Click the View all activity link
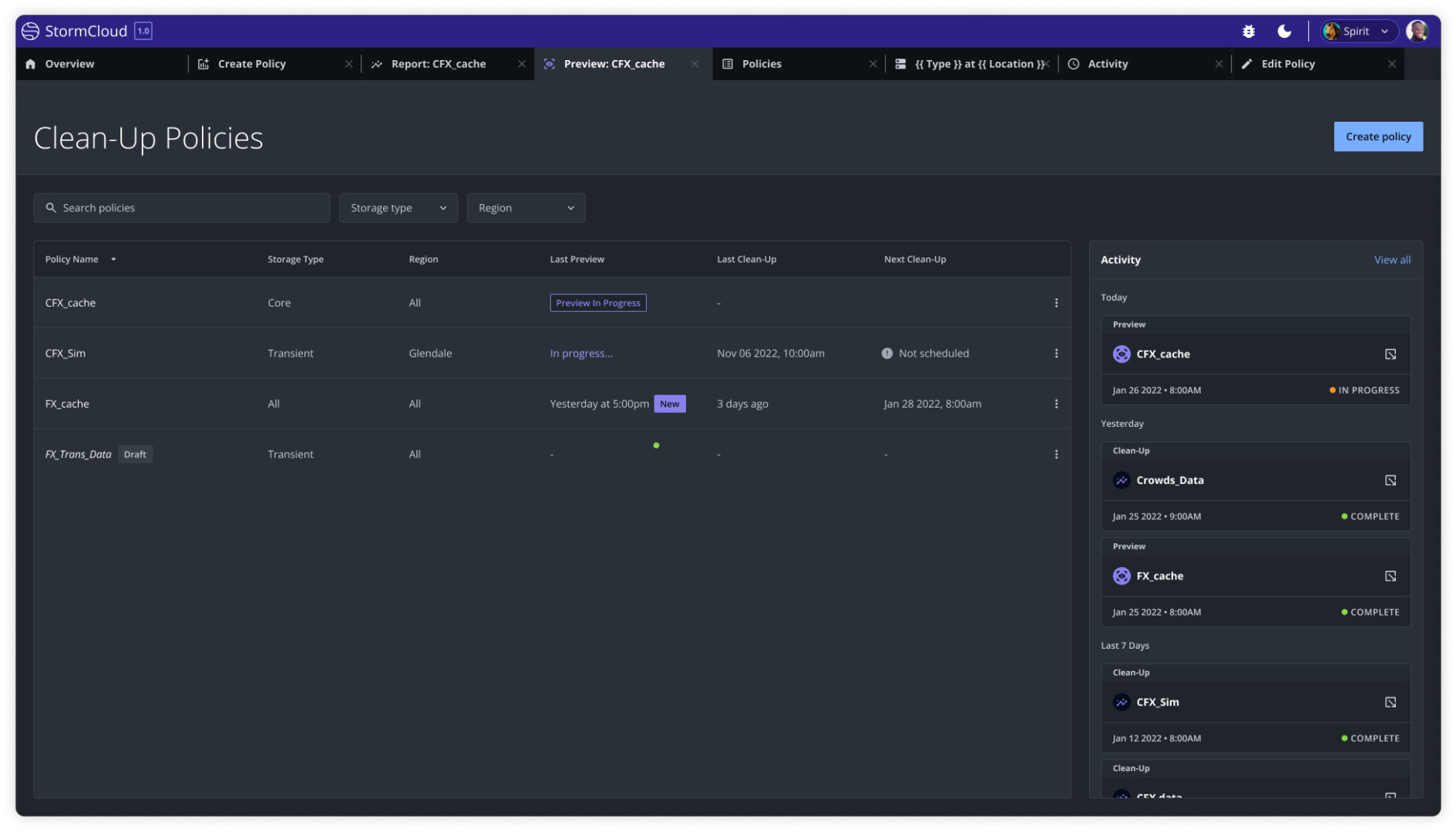Image resolution: width=1456 pixels, height=832 pixels. [1391, 260]
